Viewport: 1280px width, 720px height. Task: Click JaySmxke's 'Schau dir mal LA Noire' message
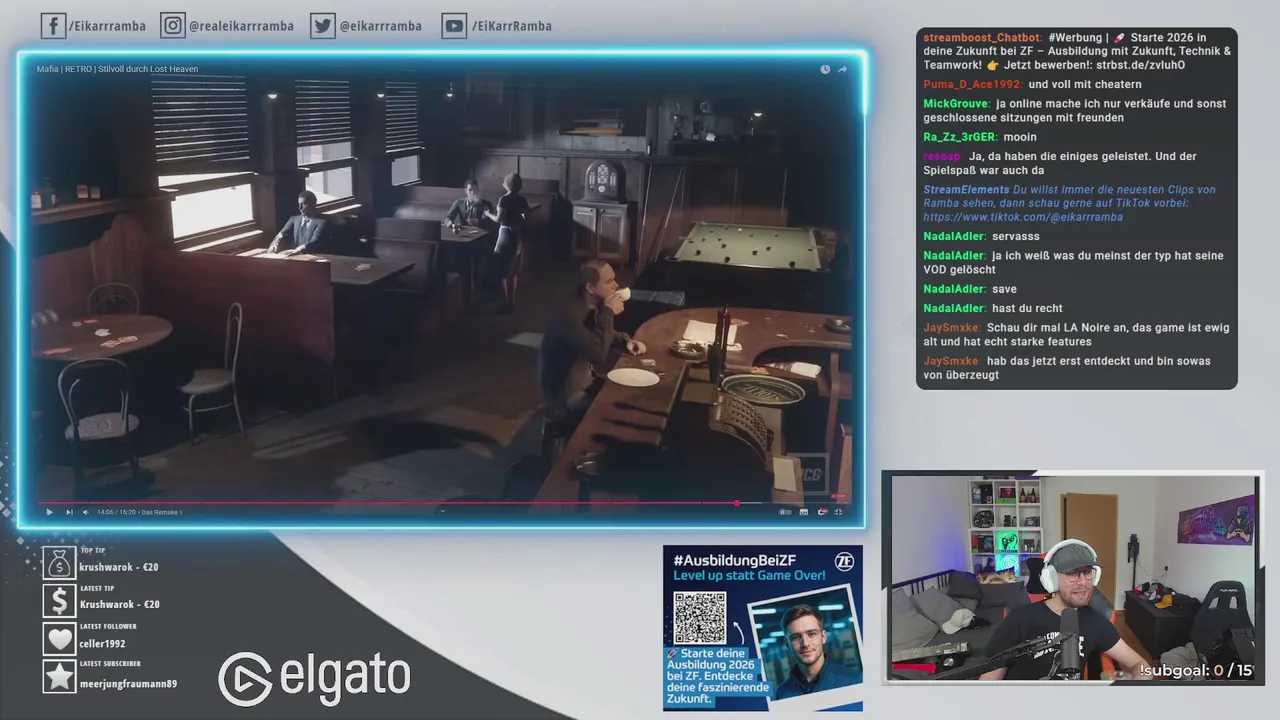pyautogui.click(x=1076, y=334)
